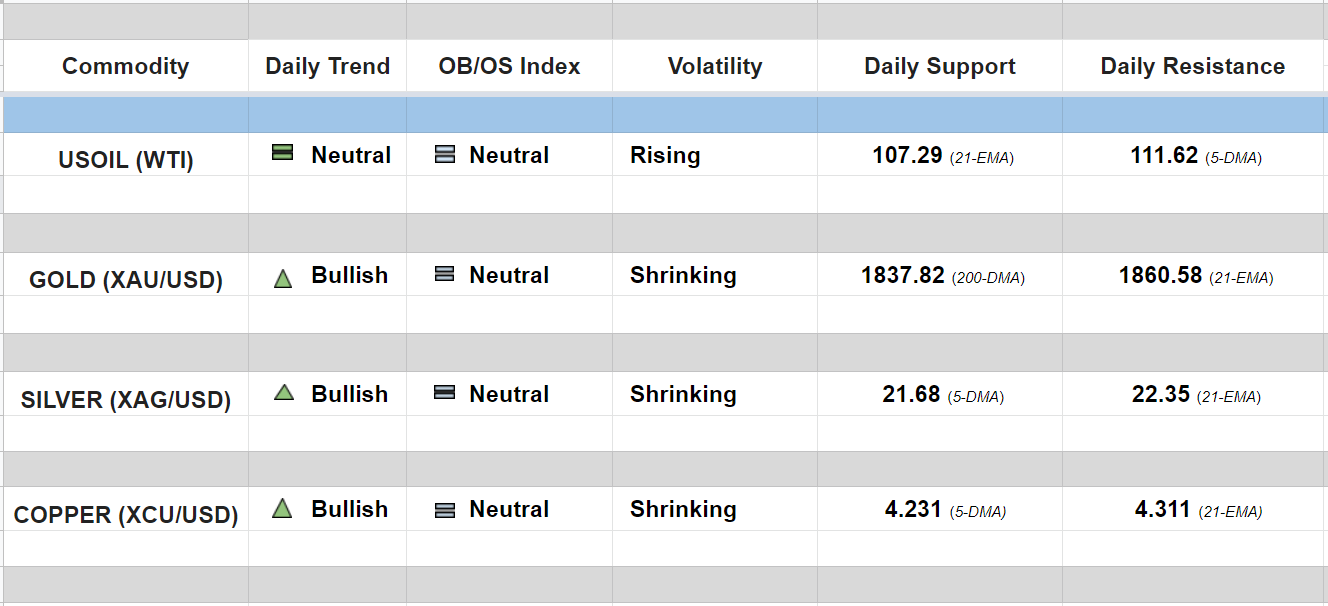Click the USOIL (WTI) commodity cell
This screenshot has height=606, width=1328.
[x=125, y=160]
